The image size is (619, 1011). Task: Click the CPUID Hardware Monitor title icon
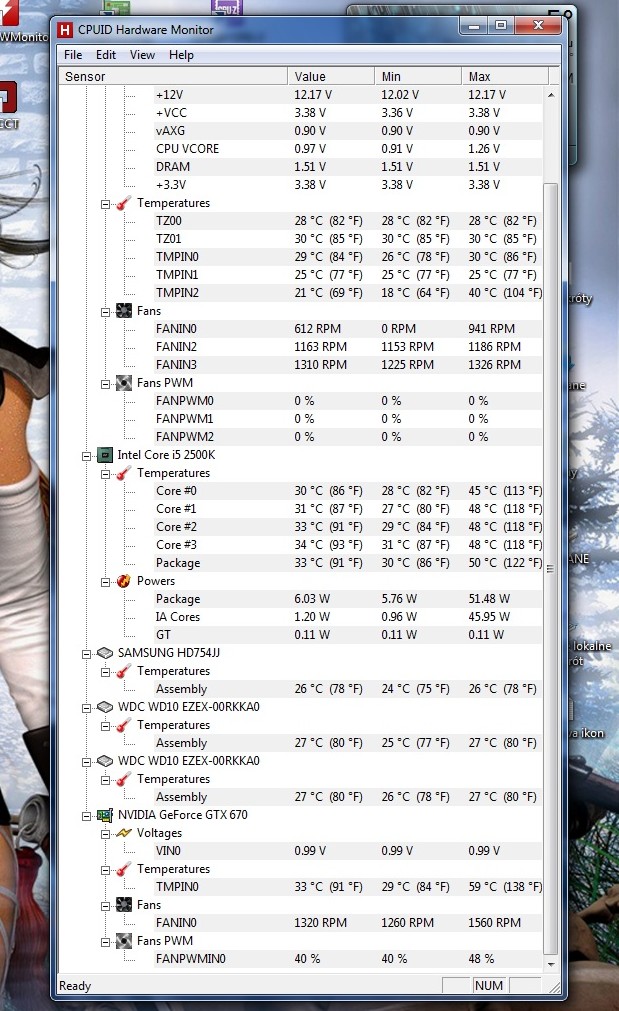coord(65,30)
